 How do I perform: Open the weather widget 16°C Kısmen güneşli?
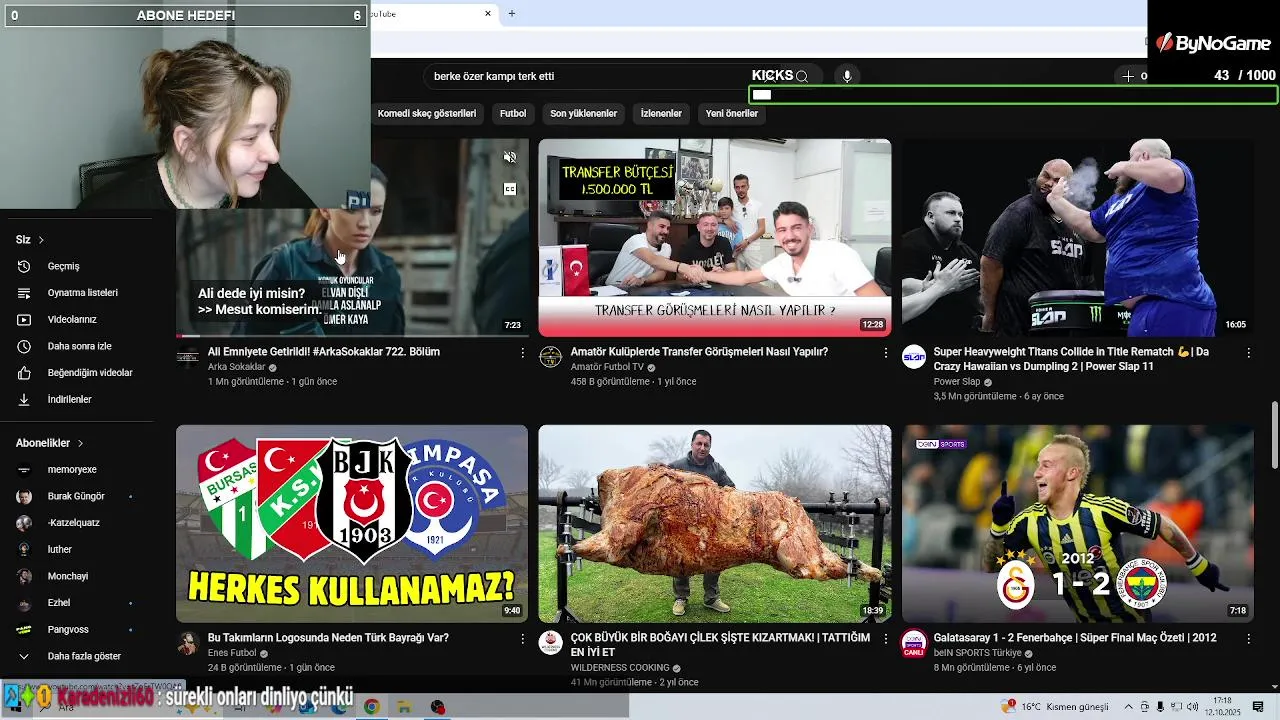point(1053,707)
